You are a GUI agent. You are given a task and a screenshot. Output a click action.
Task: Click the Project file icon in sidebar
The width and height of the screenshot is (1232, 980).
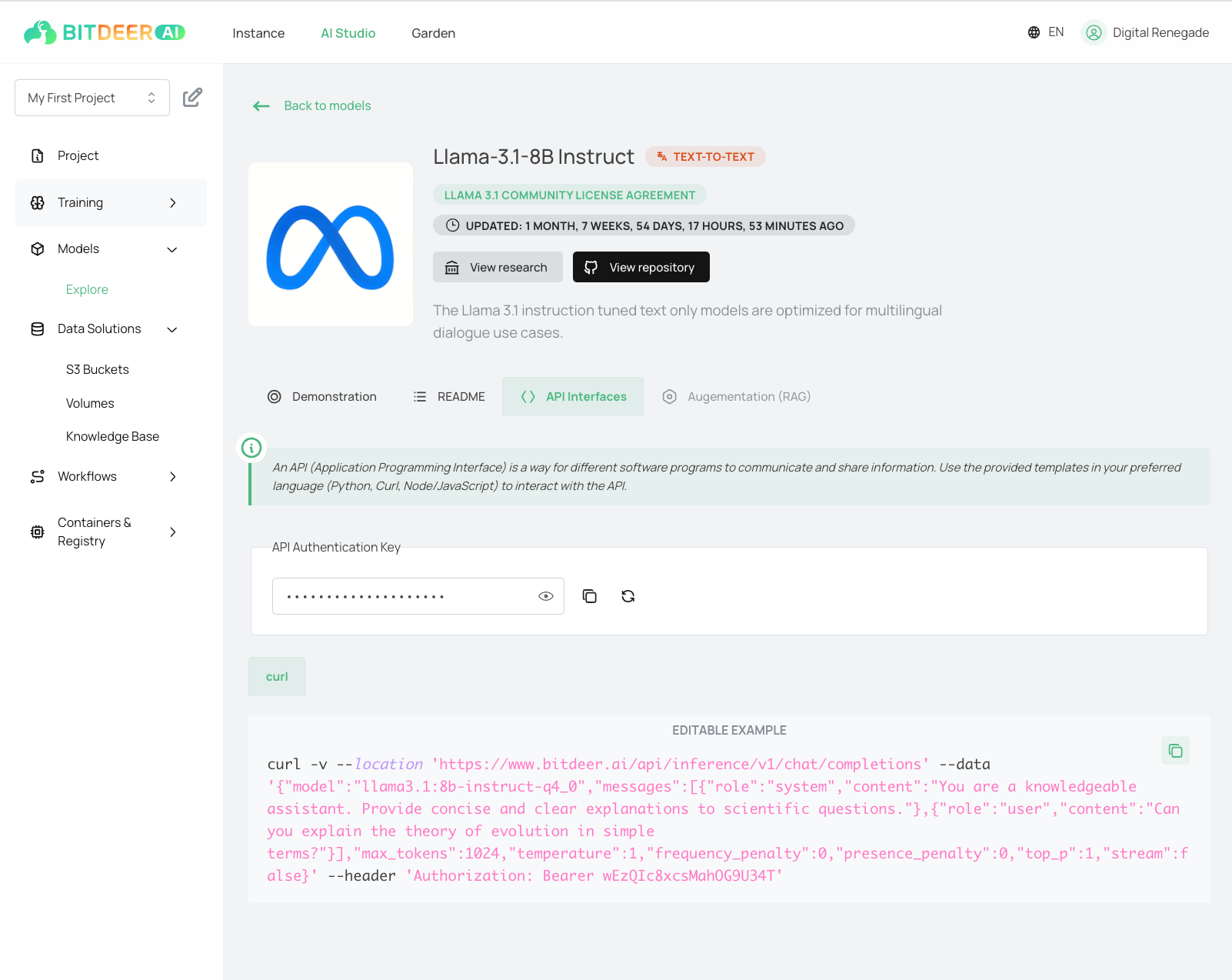[x=37, y=155]
